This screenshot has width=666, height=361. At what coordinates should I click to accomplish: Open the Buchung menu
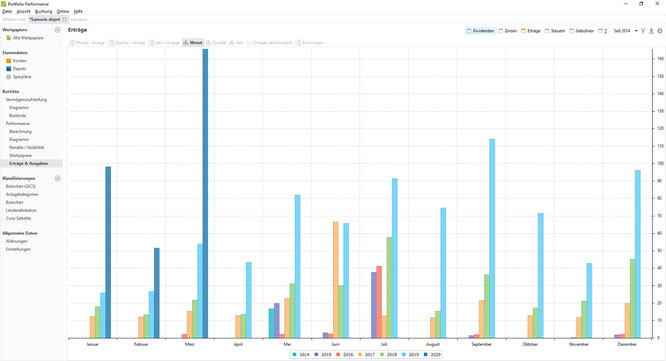tap(43, 11)
